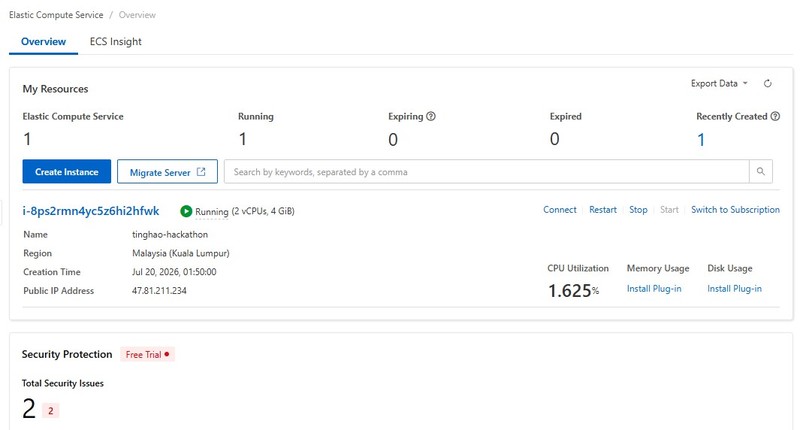Click Install Plug-in under Memory Usage
The width and height of the screenshot is (806, 430).
tap(654, 289)
